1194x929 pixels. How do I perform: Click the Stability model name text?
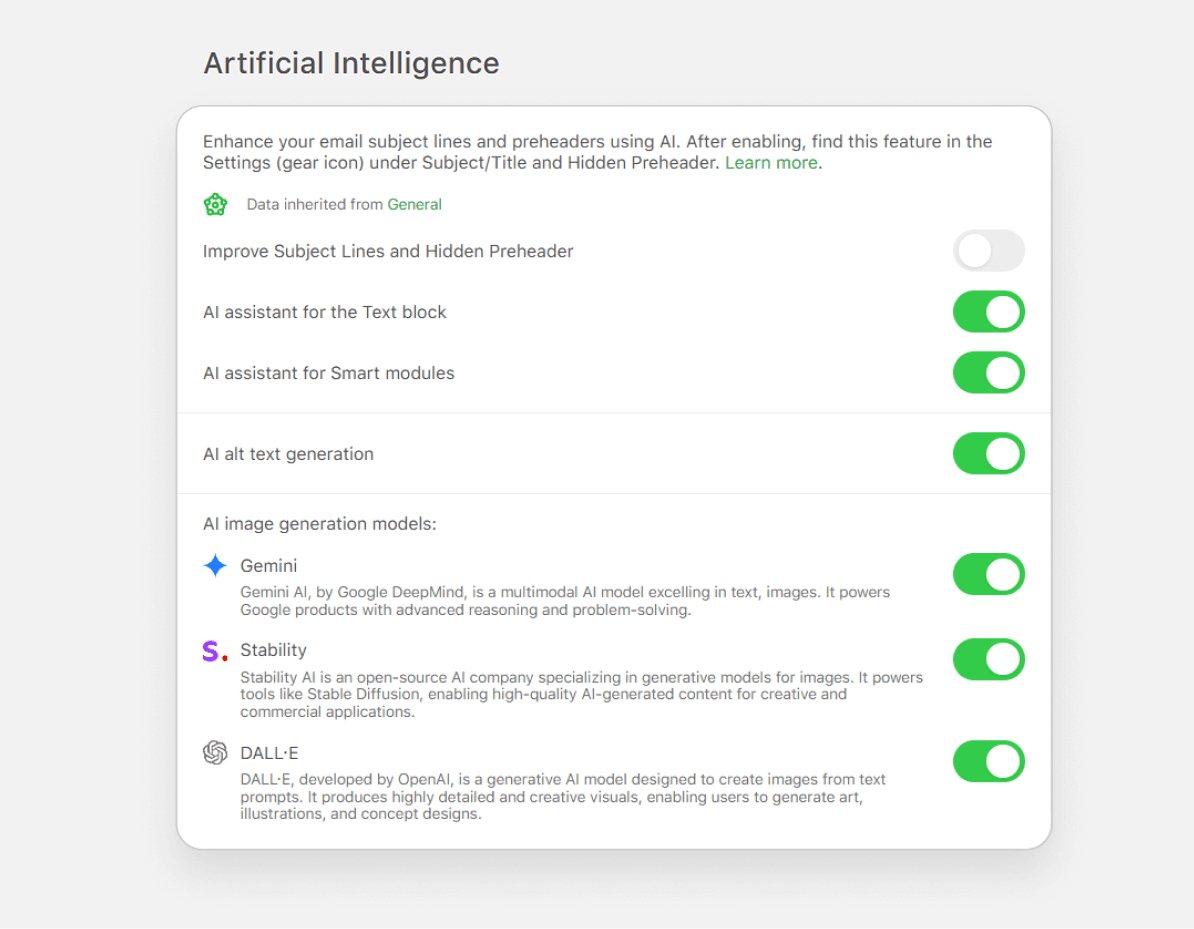273,651
